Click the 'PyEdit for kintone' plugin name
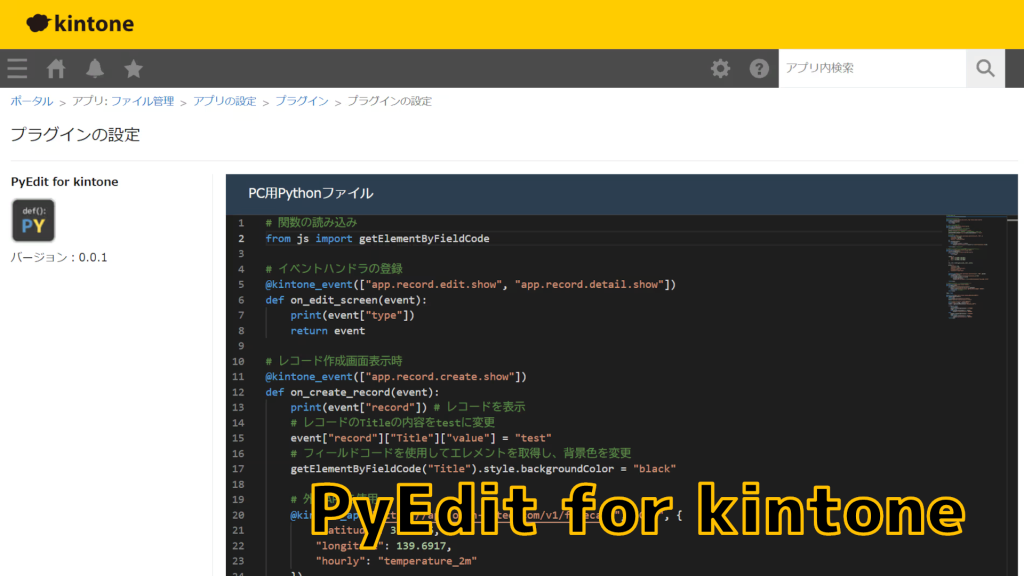This screenshot has height=576, width=1024. [x=65, y=182]
